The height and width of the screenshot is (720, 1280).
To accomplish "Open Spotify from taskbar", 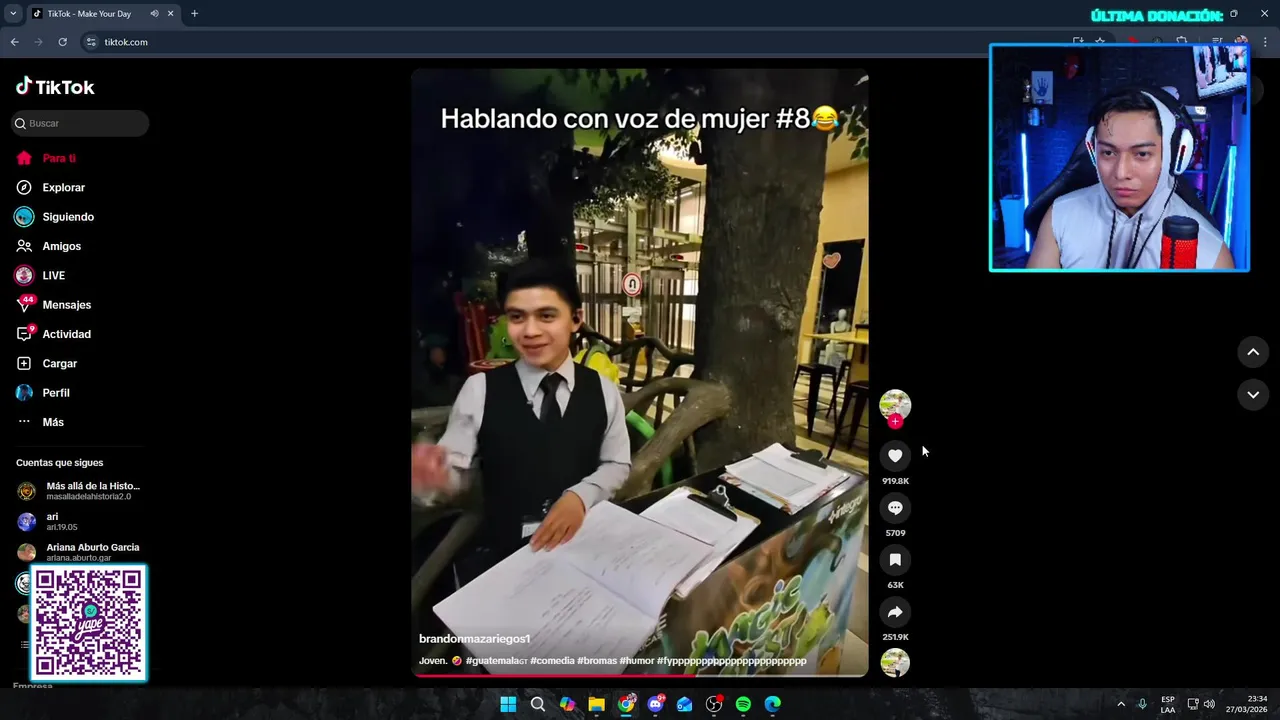I will tap(743, 704).
